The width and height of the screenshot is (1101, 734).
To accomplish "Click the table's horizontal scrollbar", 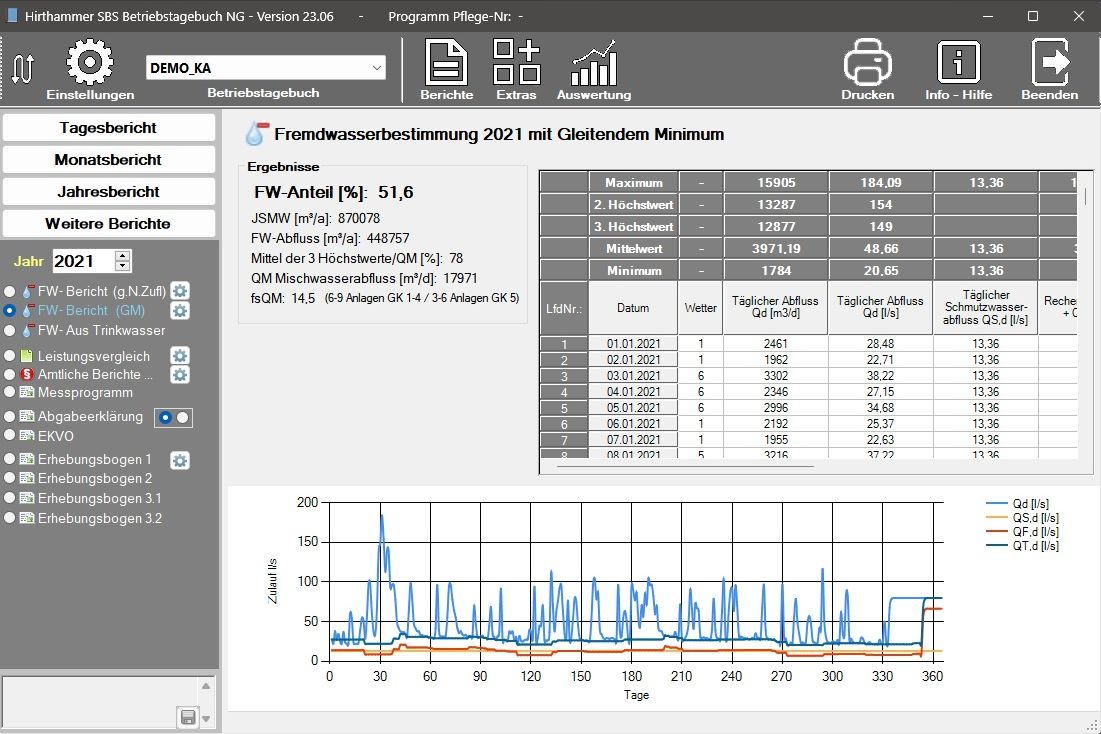I will (x=685, y=465).
